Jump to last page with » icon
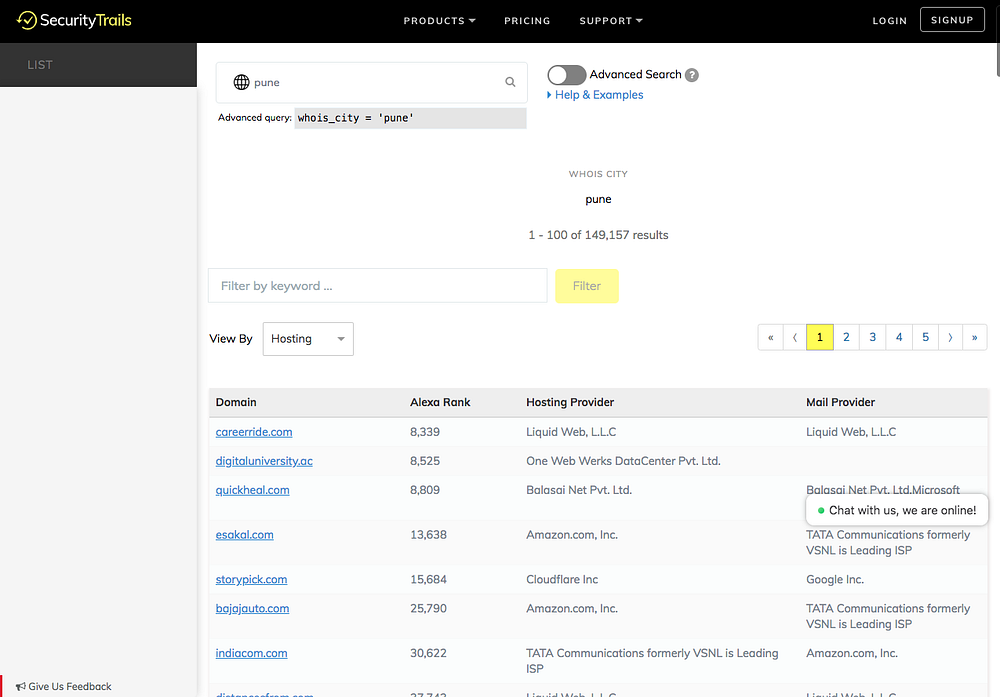This screenshot has width=1000, height=697. click(974, 337)
